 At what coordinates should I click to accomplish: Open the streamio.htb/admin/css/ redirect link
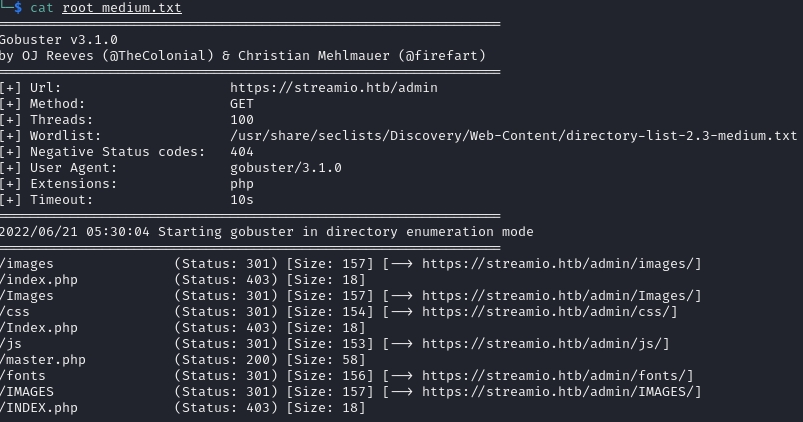click(549, 311)
